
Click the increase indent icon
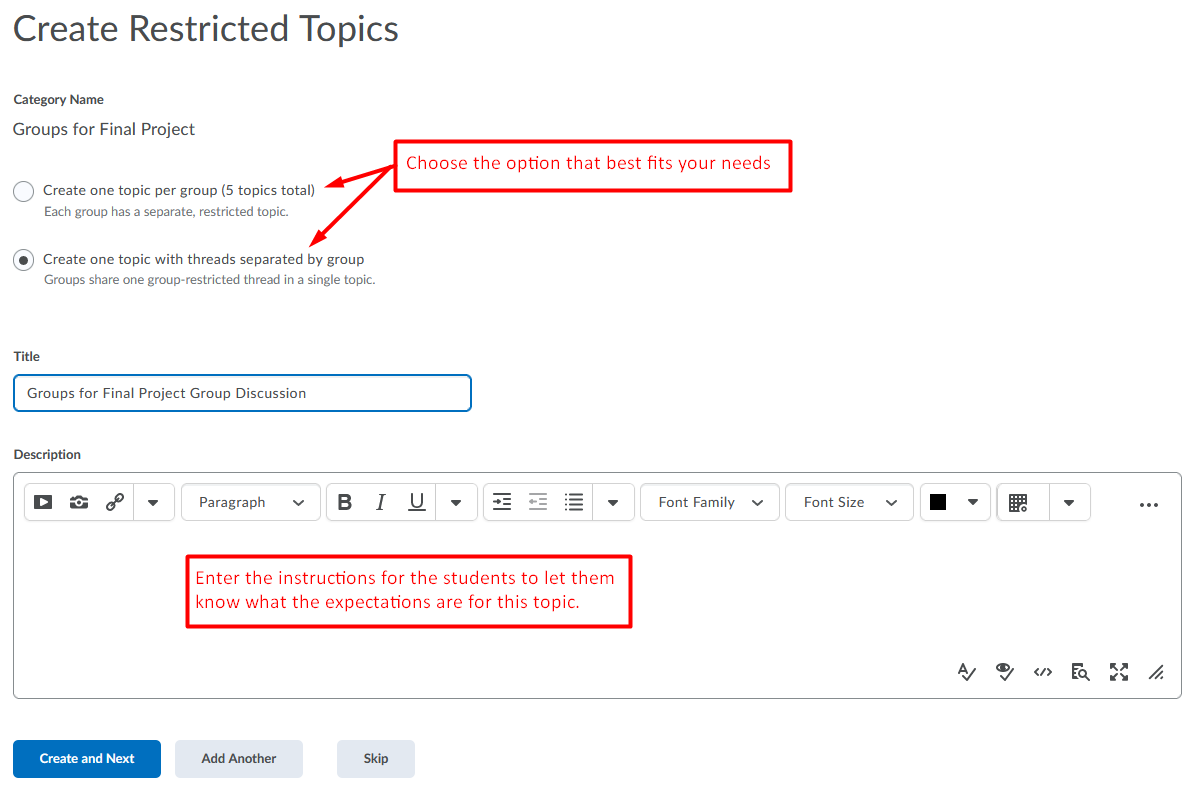click(502, 503)
